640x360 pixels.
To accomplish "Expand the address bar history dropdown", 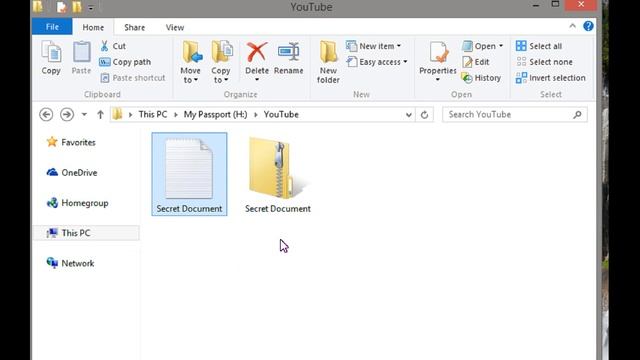I will (409, 115).
